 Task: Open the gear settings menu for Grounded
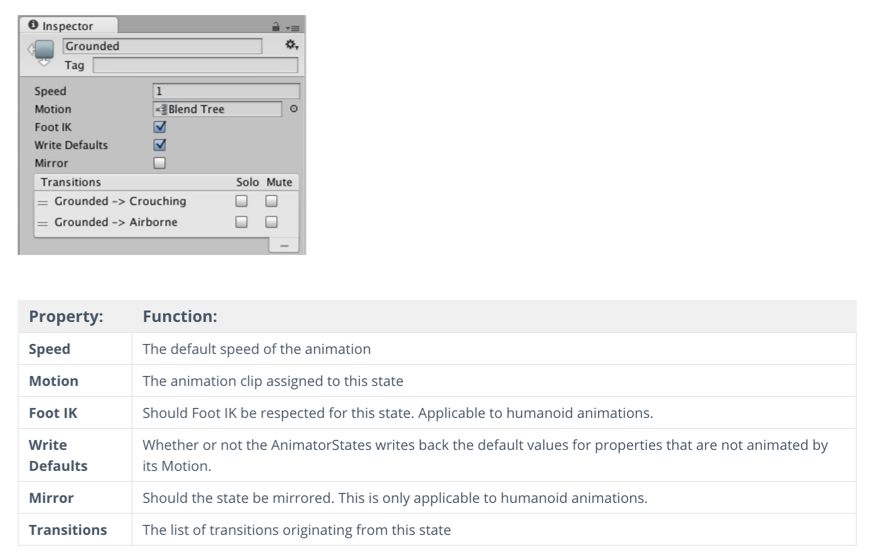click(x=292, y=45)
